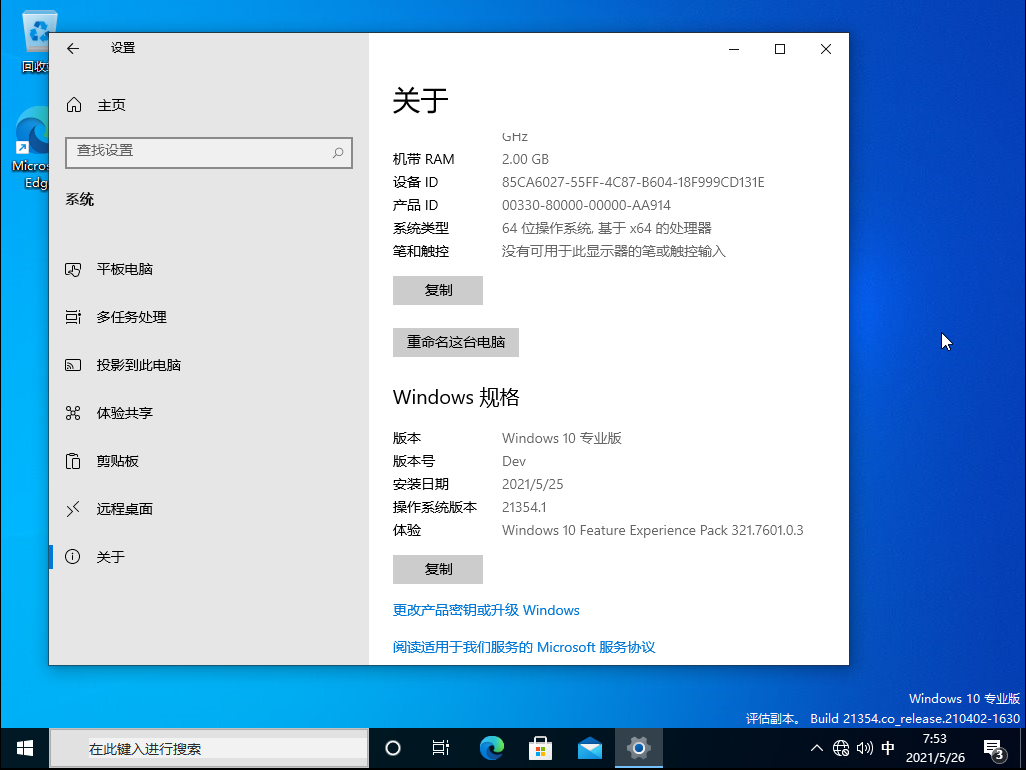Open Action Center with 3 notifications
The height and width of the screenshot is (770, 1026).
click(993, 747)
